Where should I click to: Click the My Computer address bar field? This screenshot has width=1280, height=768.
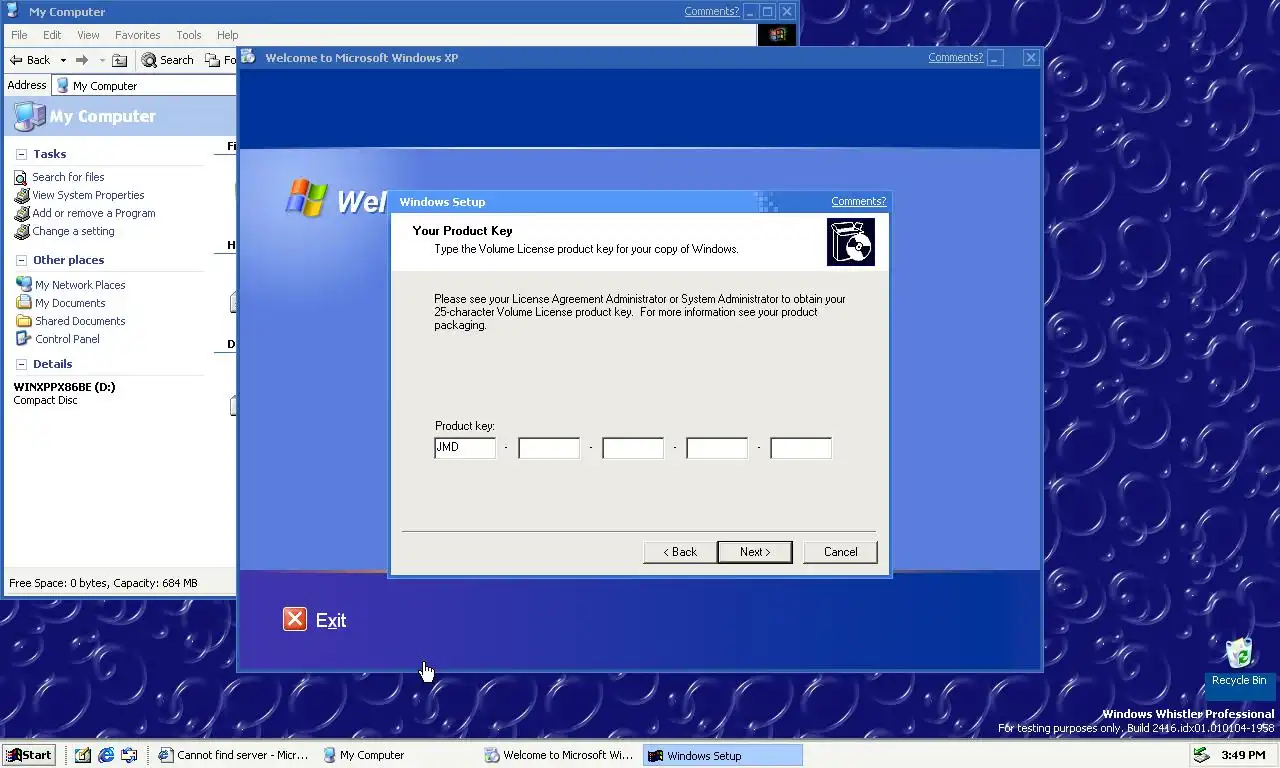click(x=145, y=86)
